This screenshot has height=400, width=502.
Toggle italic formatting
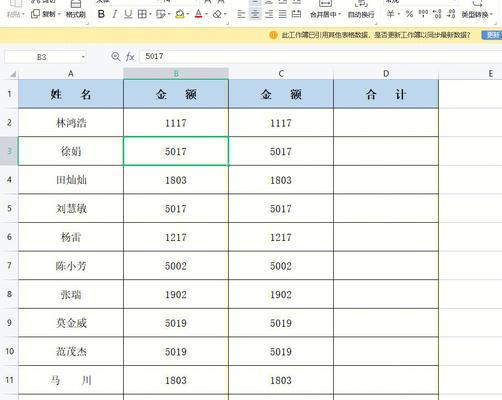(115, 14)
